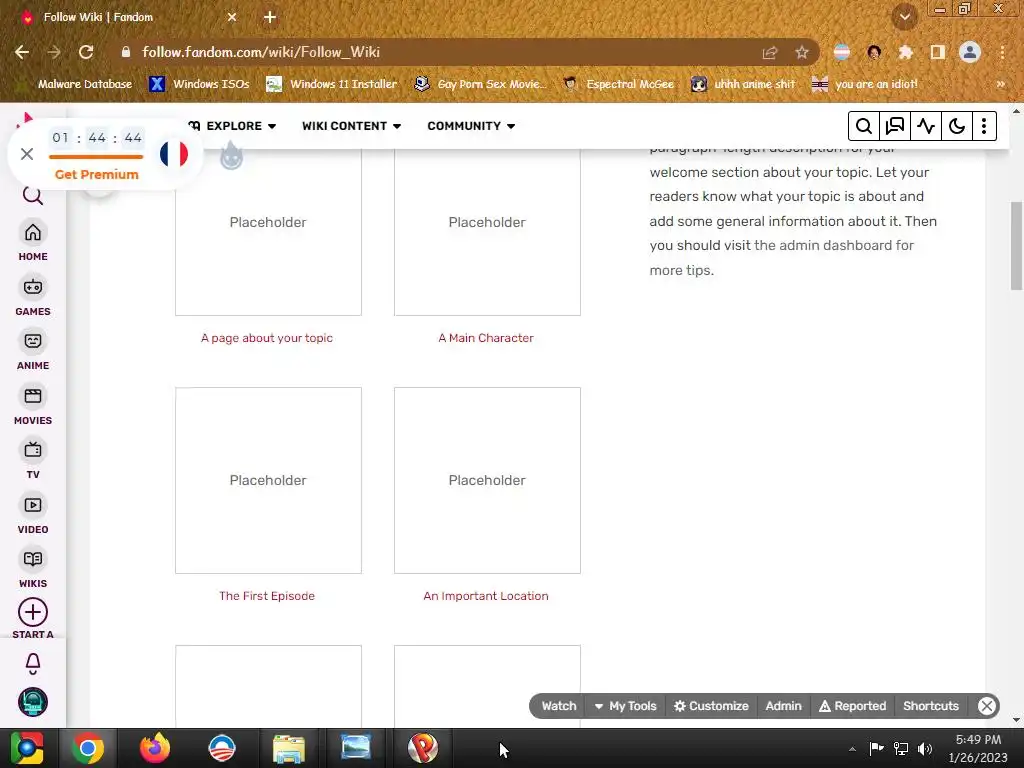Open the user avatar in sidebar
This screenshot has width=1024, height=768.
[x=33, y=702]
